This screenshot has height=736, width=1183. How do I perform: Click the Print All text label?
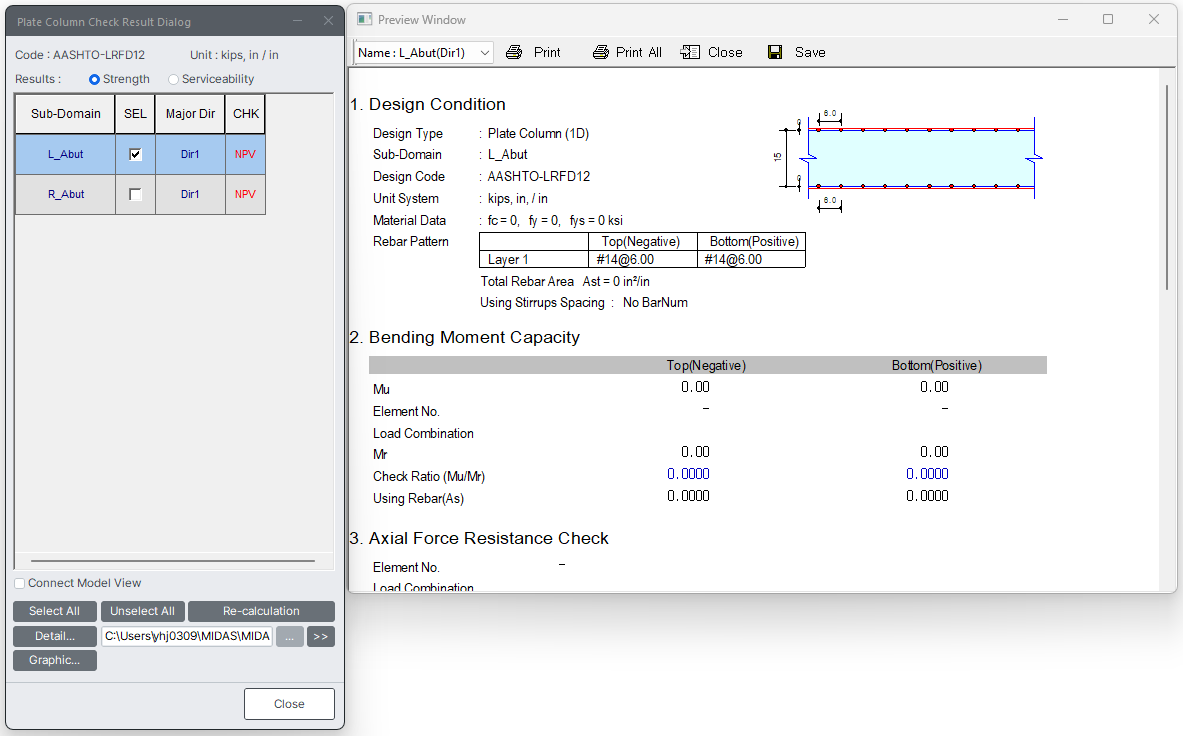[x=638, y=52]
